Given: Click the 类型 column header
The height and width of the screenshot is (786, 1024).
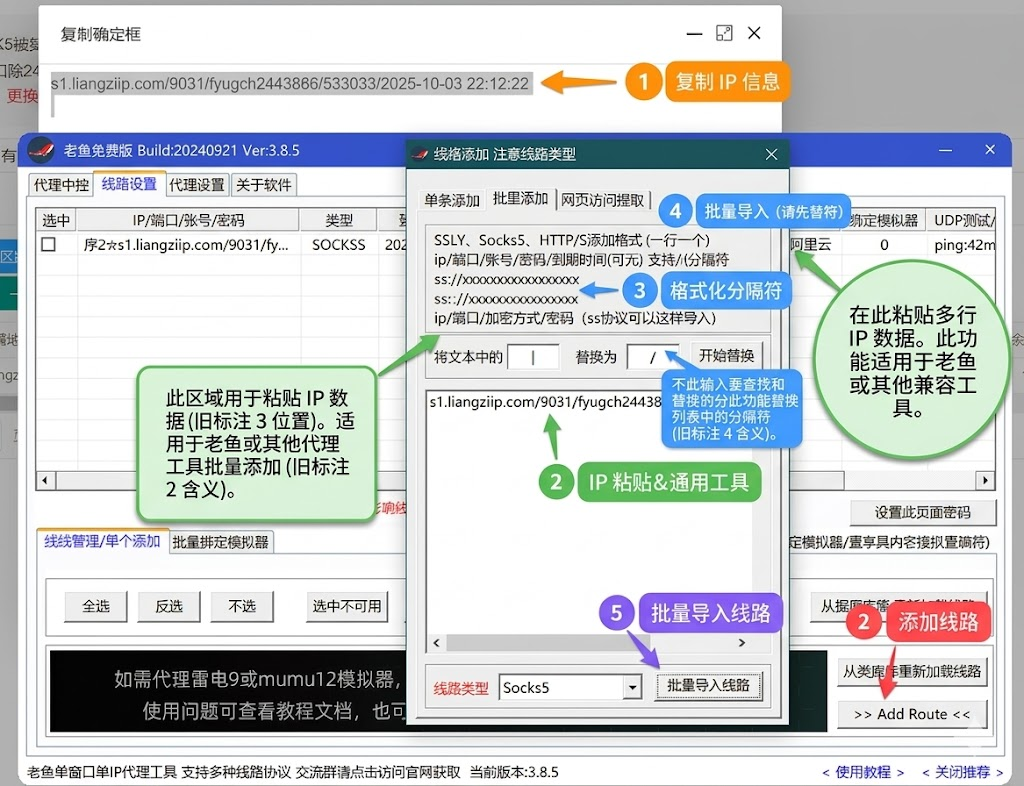Looking at the screenshot, I should coord(339,221).
